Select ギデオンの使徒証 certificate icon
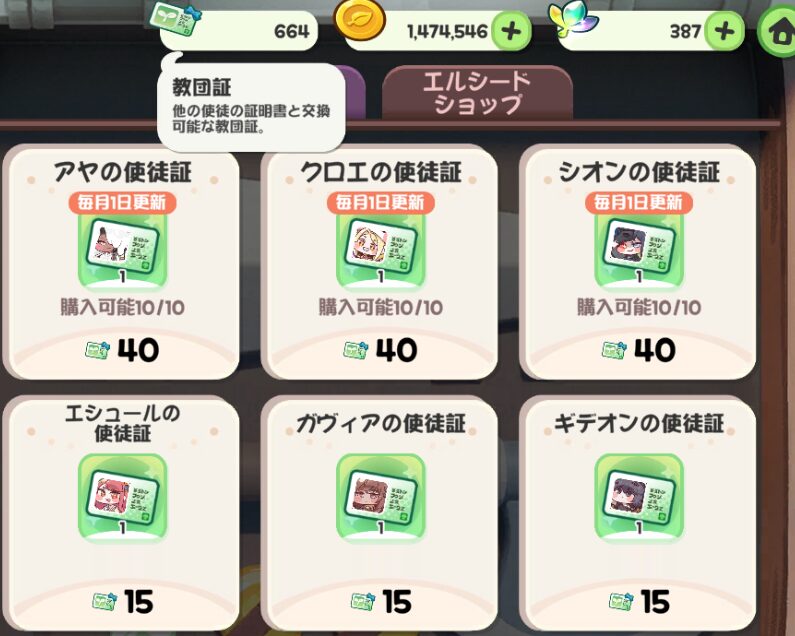Viewport: 795px width, 636px height. click(639, 498)
